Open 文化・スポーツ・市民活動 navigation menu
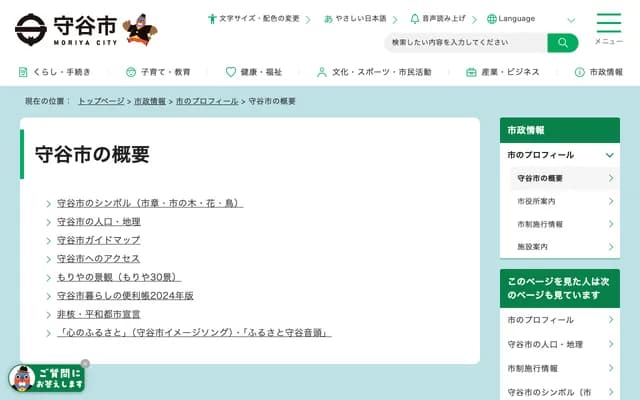Screen dimensions: 640x400 click(374, 72)
